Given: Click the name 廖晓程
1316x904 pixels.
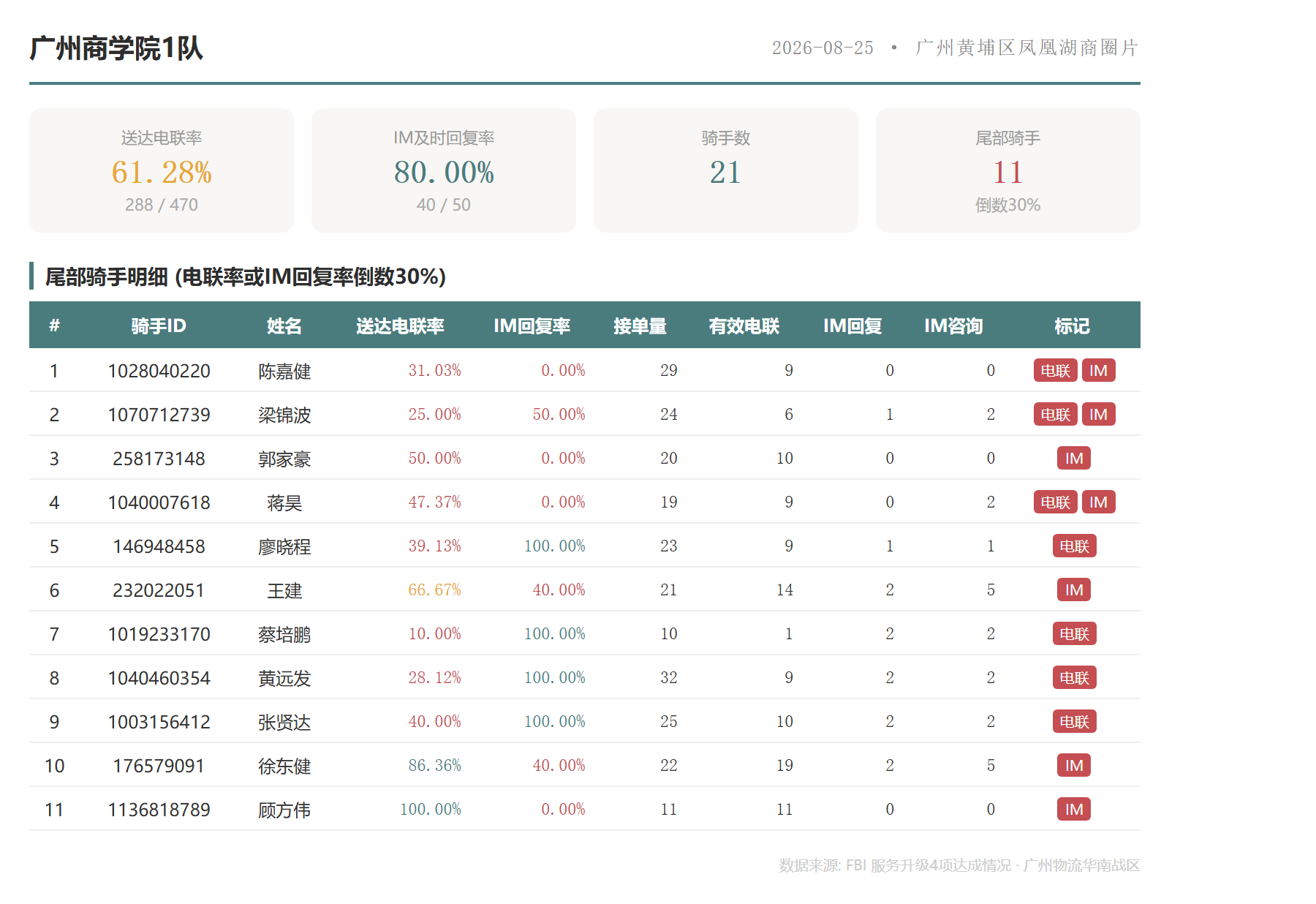Looking at the screenshot, I should coord(284,547).
